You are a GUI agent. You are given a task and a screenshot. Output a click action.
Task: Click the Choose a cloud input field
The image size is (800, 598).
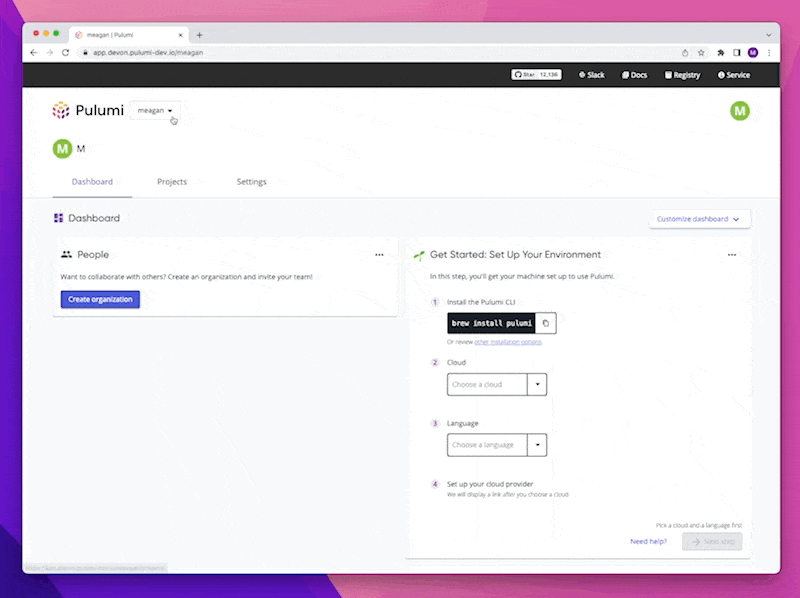click(487, 384)
